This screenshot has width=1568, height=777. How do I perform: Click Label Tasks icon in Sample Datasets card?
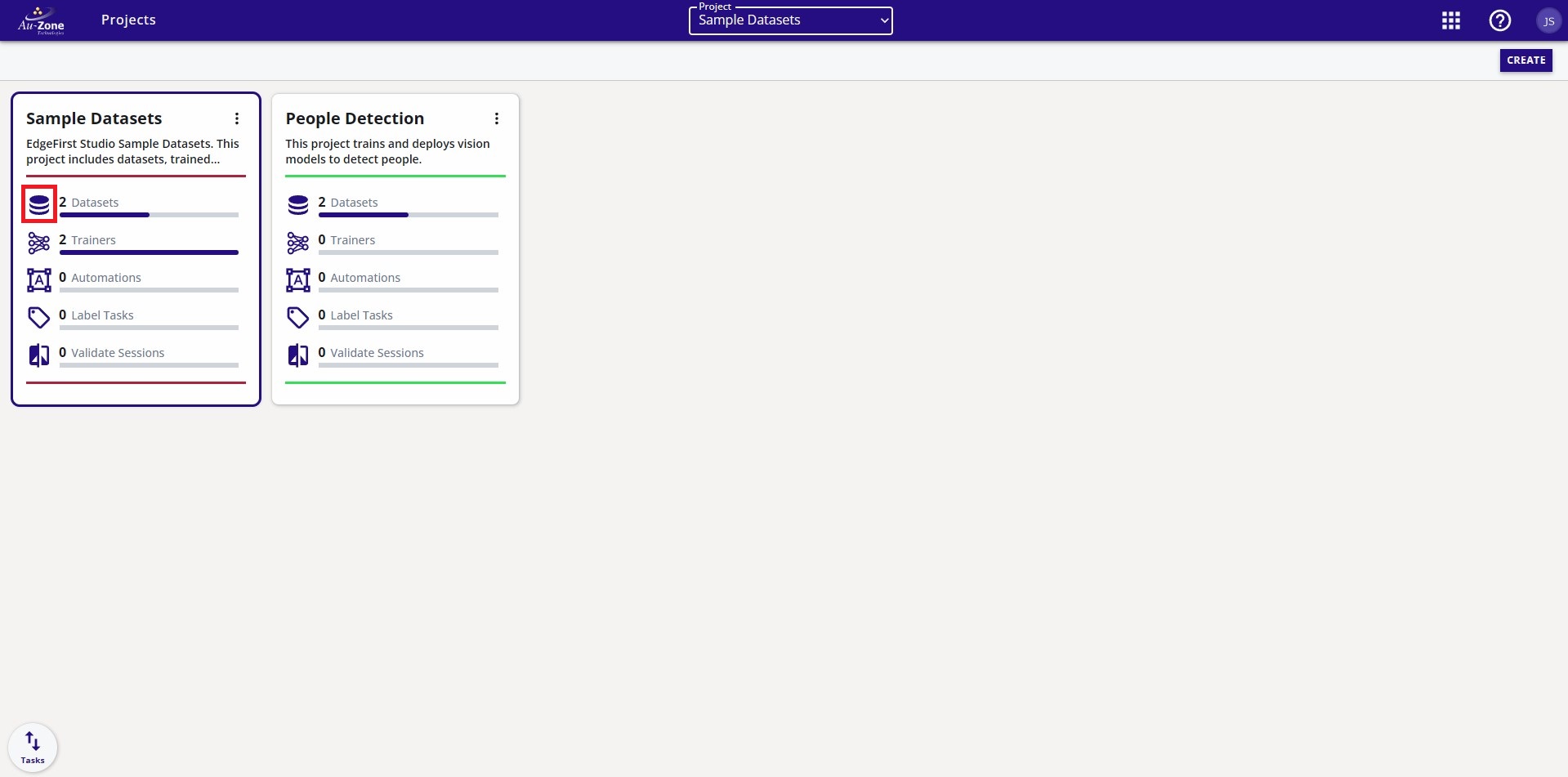[39, 317]
